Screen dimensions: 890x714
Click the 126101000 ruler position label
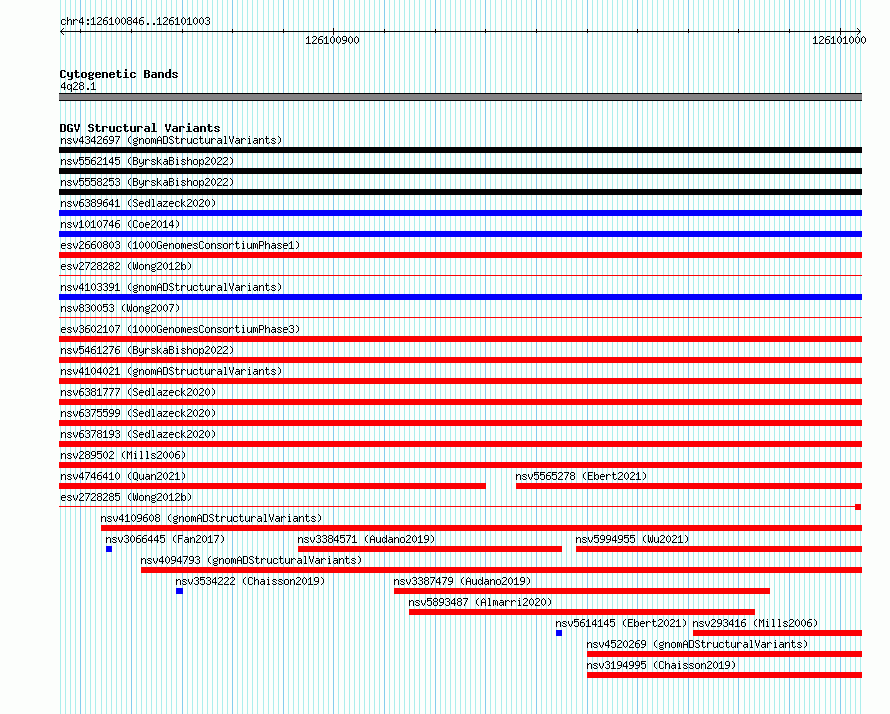click(x=839, y=40)
